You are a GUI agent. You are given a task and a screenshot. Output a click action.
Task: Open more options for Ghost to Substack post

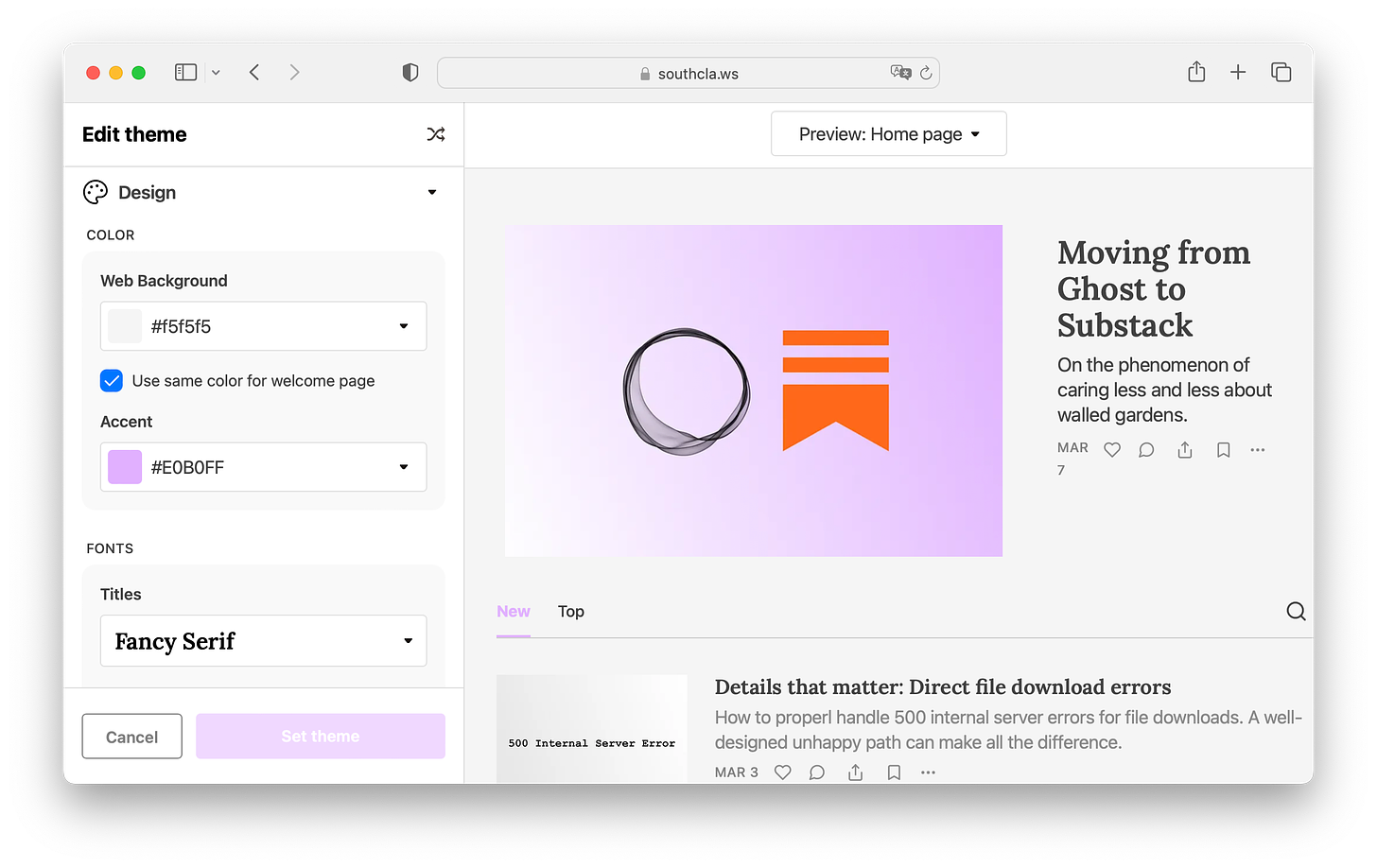[x=1258, y=450]
